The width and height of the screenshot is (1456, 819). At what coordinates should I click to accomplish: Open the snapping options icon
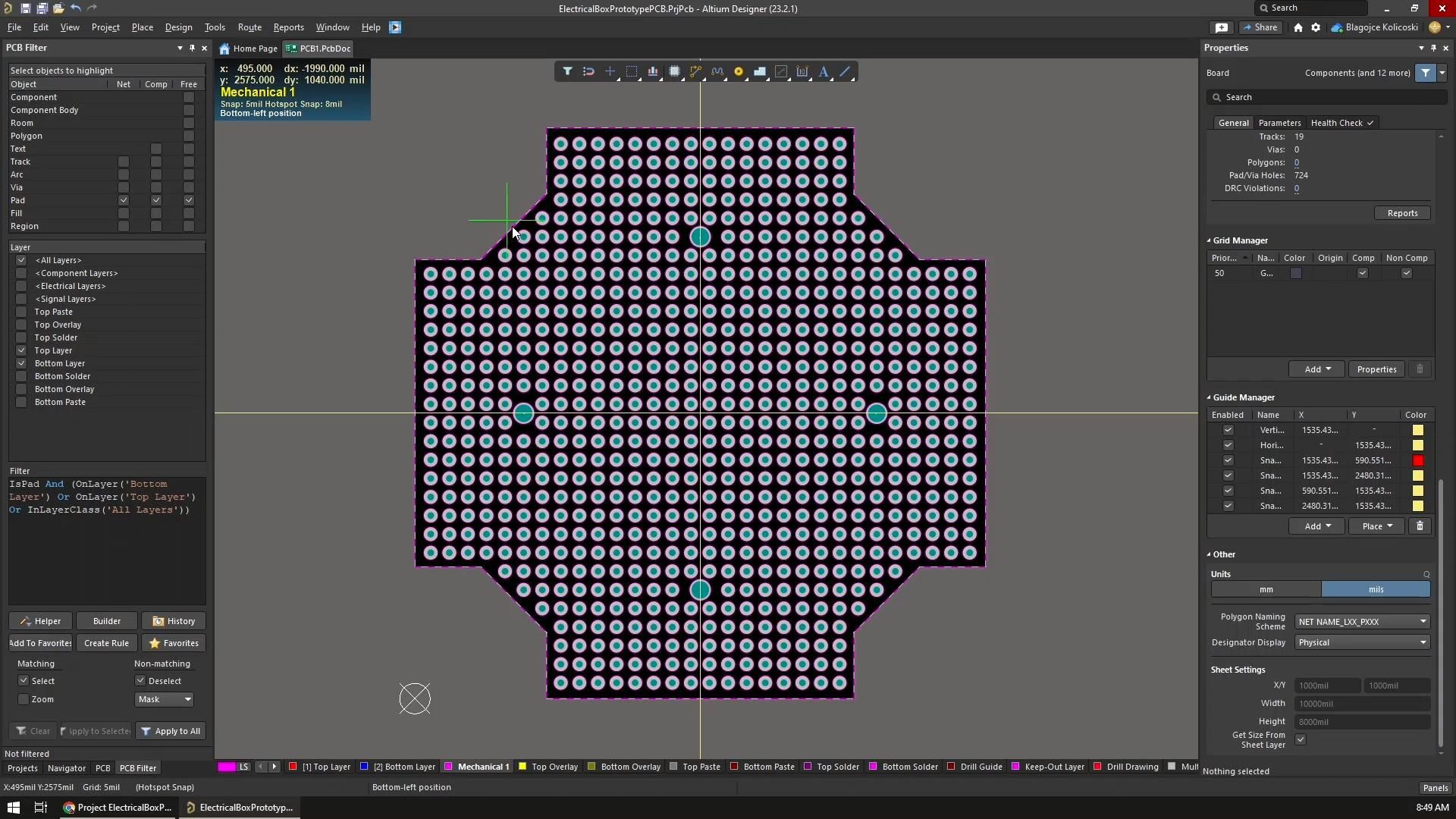click(588, 71)
